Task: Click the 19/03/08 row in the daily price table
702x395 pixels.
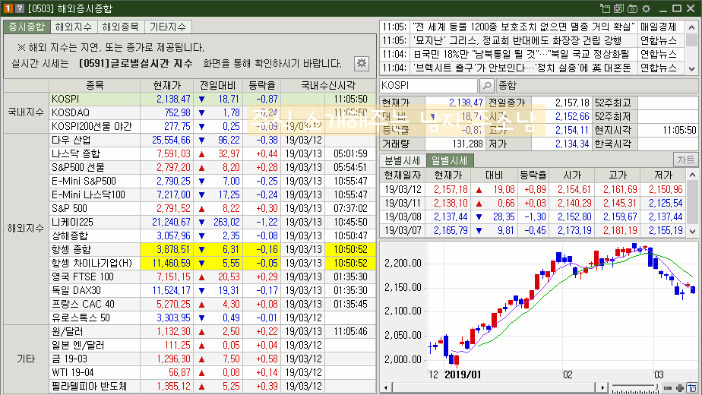Action: point(533,217)
